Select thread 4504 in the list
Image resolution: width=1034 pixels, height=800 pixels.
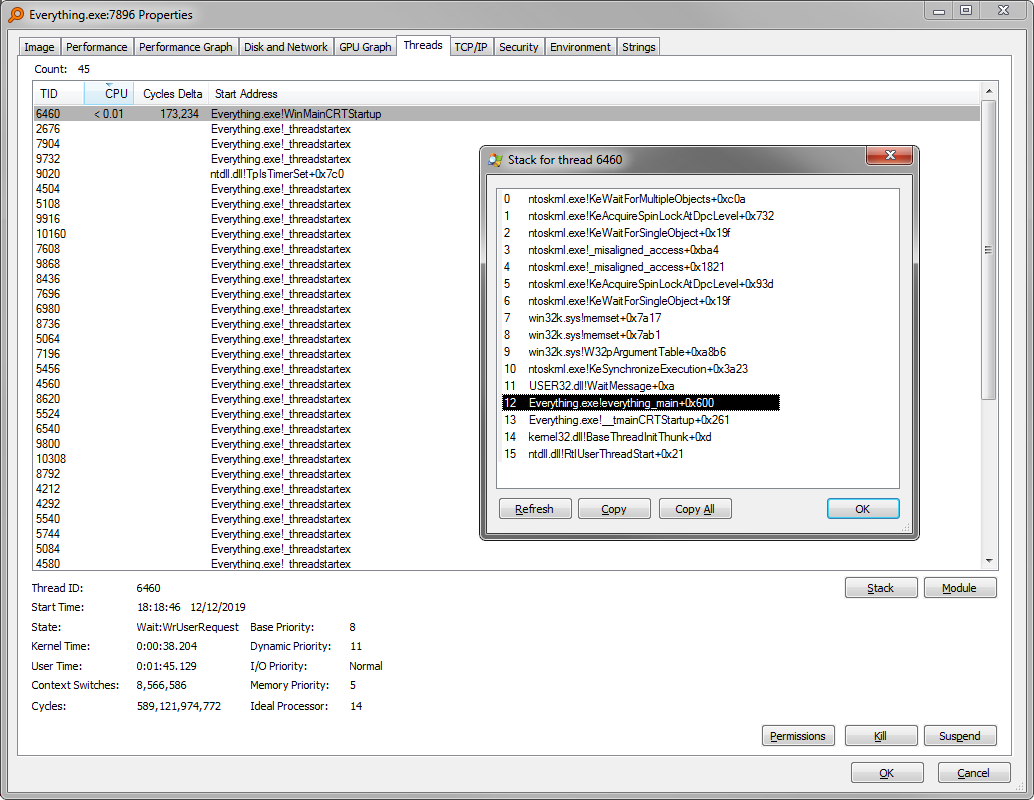[506, 189]
